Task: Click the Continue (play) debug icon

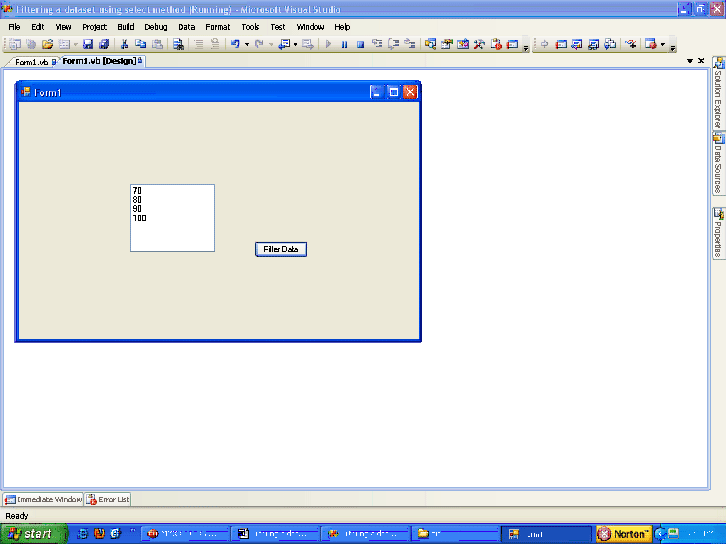Action: [328, 44]
